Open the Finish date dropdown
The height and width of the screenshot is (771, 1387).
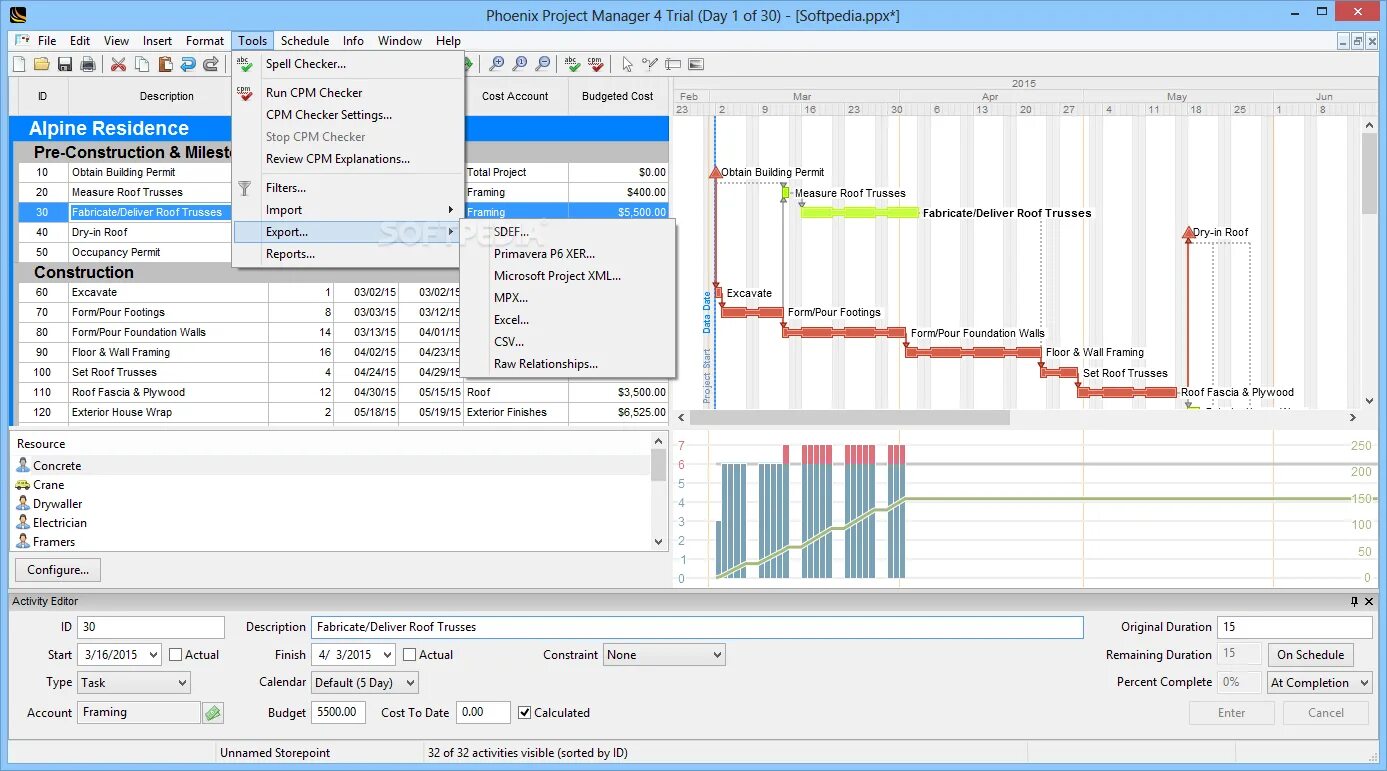coord(386,655)
